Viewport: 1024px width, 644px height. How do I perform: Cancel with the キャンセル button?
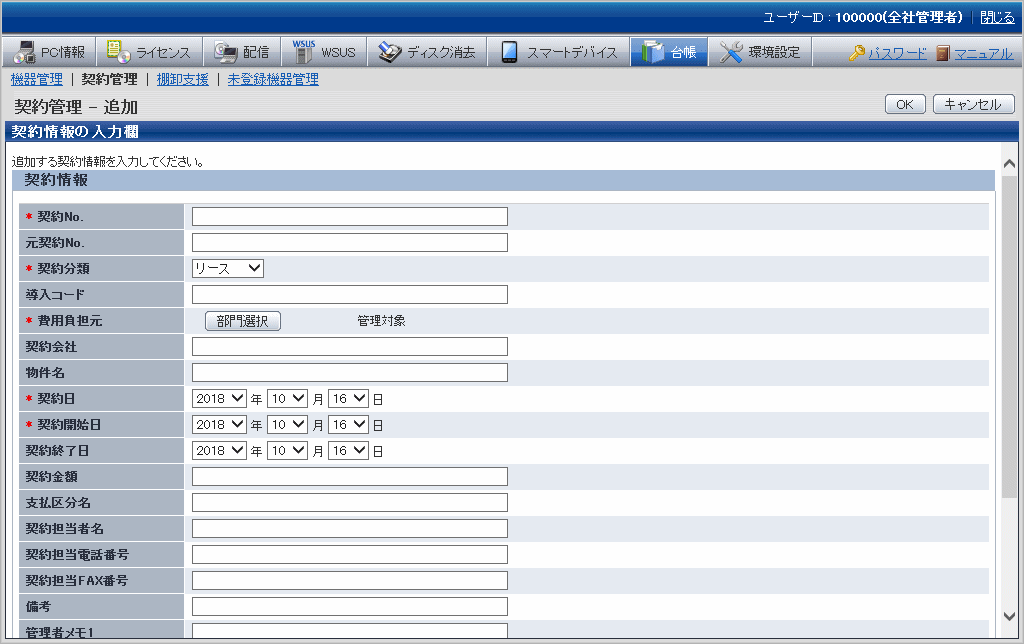click(973, 105)
